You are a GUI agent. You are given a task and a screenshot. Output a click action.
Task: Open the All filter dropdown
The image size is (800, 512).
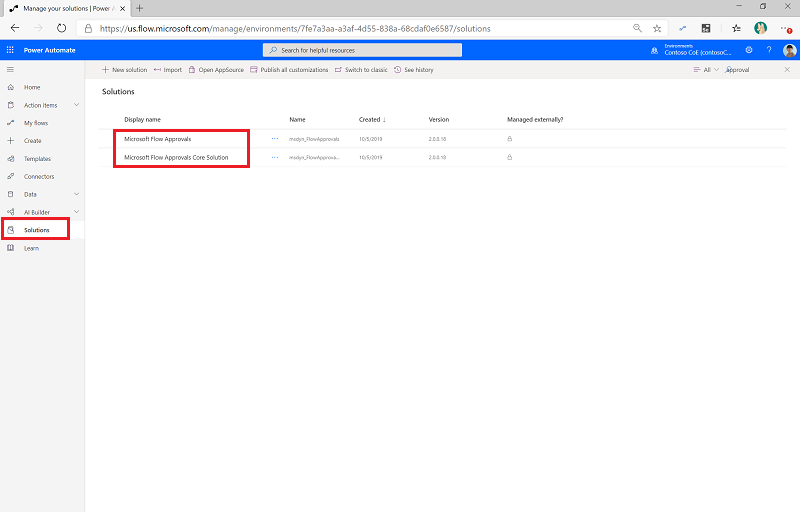point(706,70)
